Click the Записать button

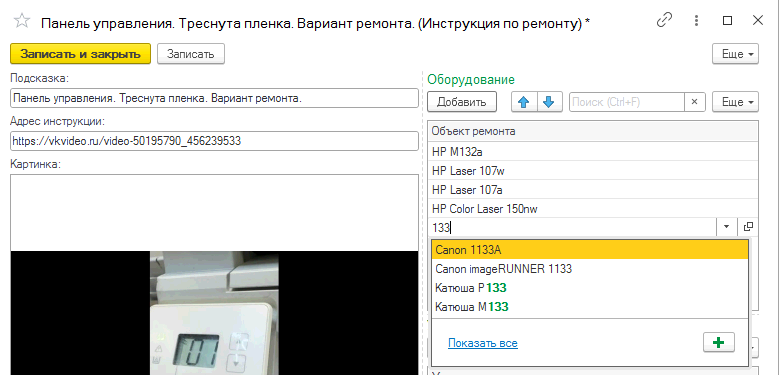191,54
